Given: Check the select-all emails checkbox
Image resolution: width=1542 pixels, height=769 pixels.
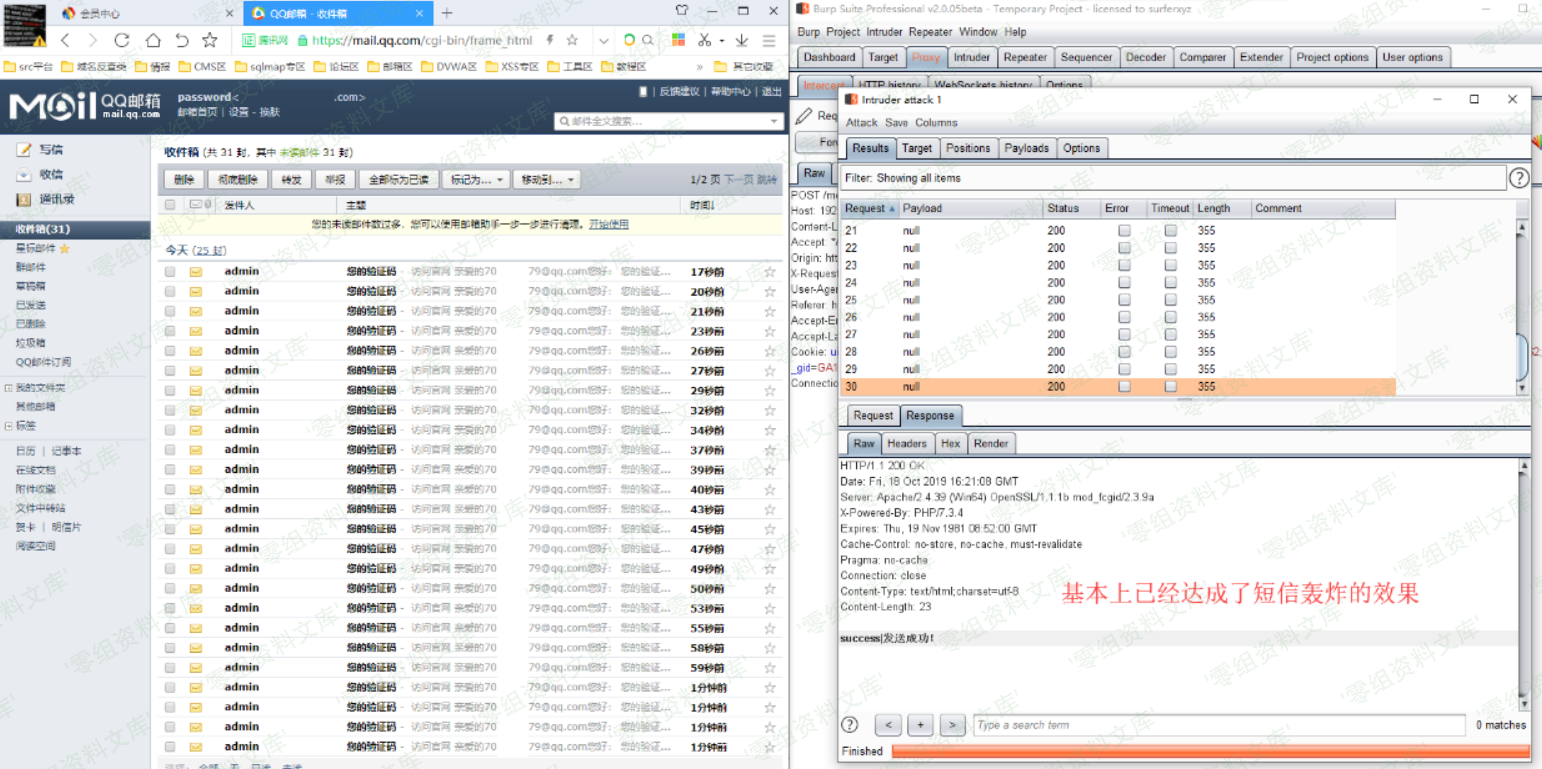Looking at the screenshot, I should 170,205.
